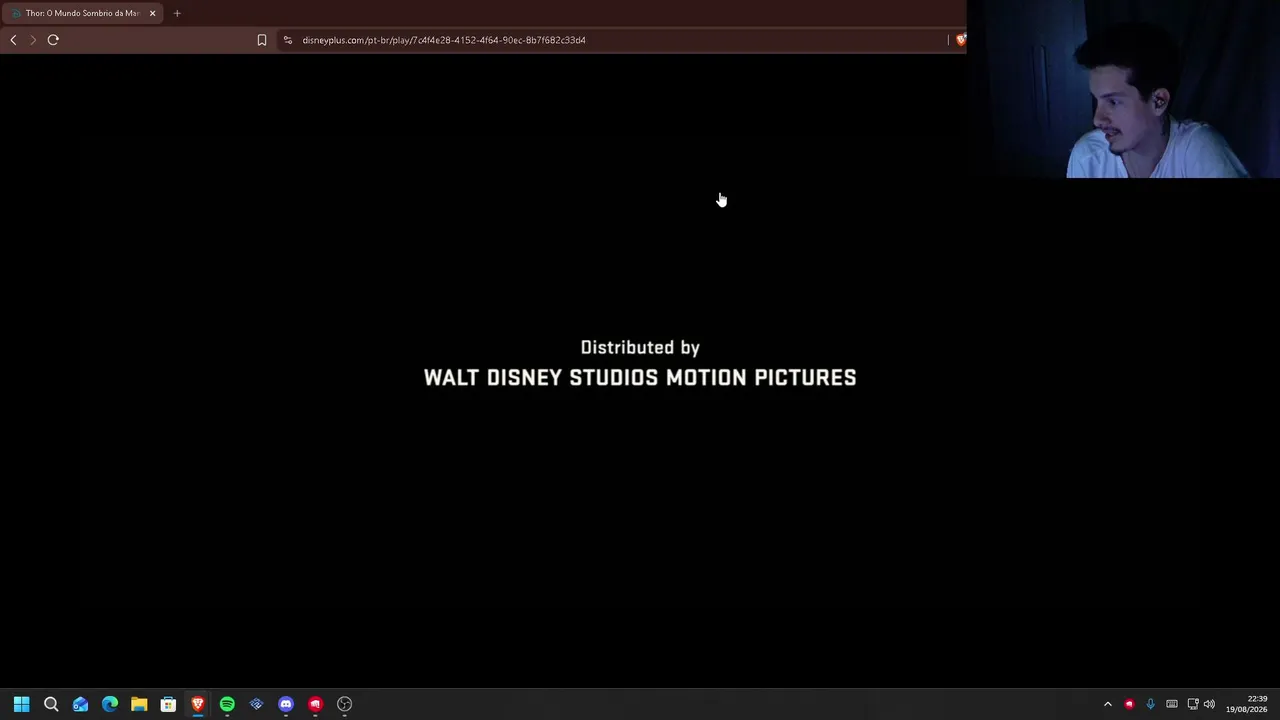Open volume control in system tray
The image size is (1280, 720).
pyautogui.click(x=1209, y=704)
